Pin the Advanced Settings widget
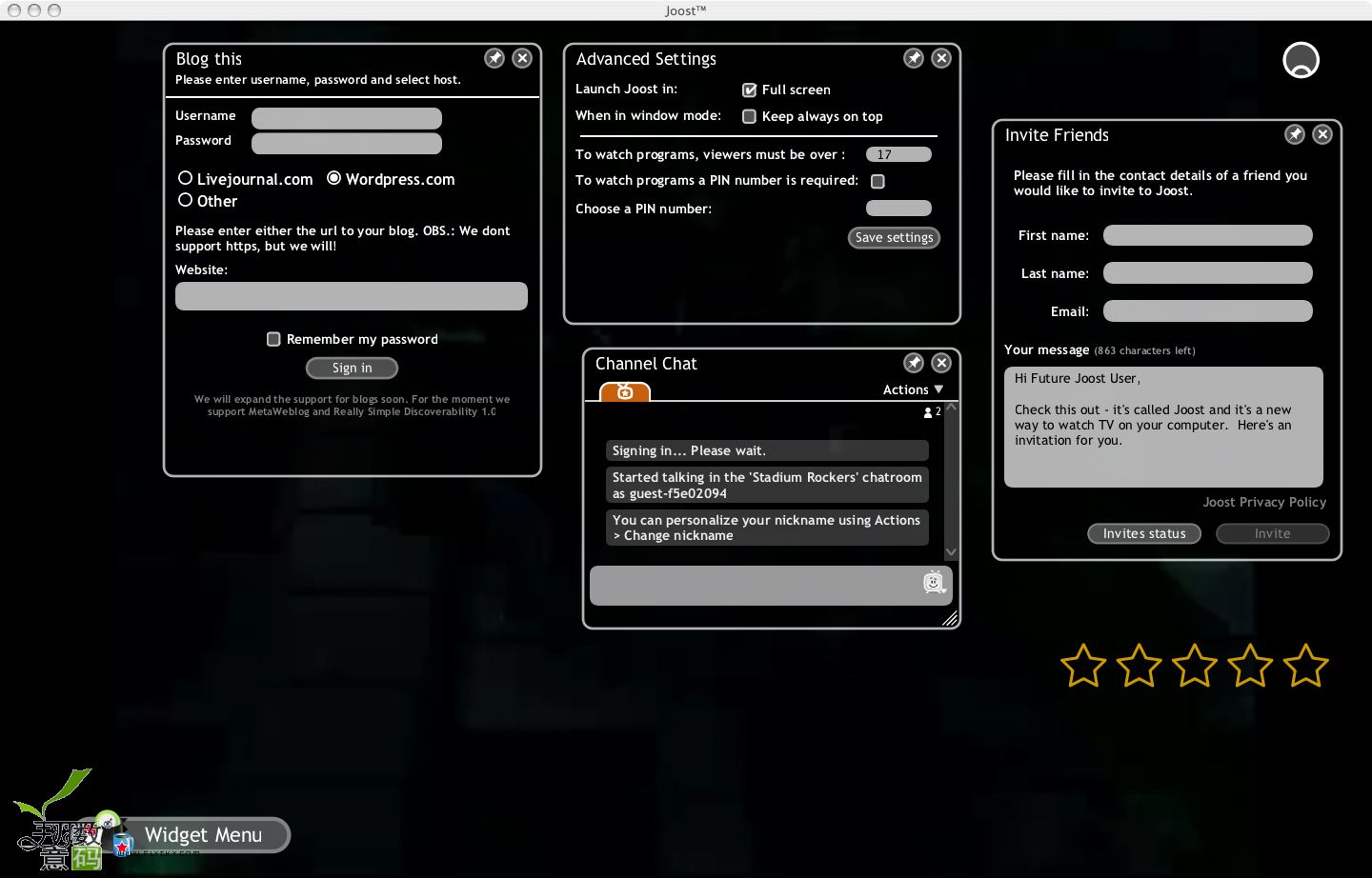This screenshot has height=878, width=1372. pos(914,58)
